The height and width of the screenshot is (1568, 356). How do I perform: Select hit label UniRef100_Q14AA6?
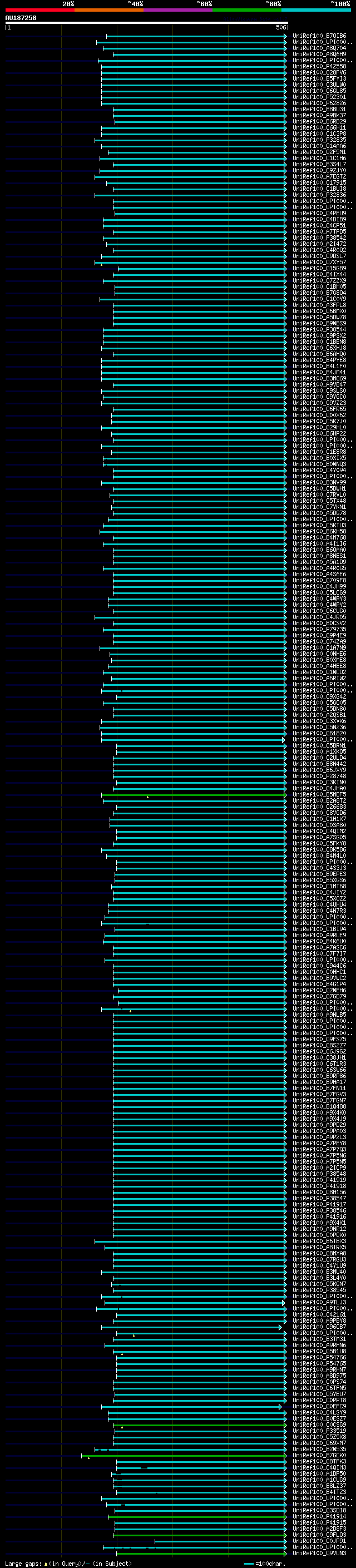(x=319, y=146)
